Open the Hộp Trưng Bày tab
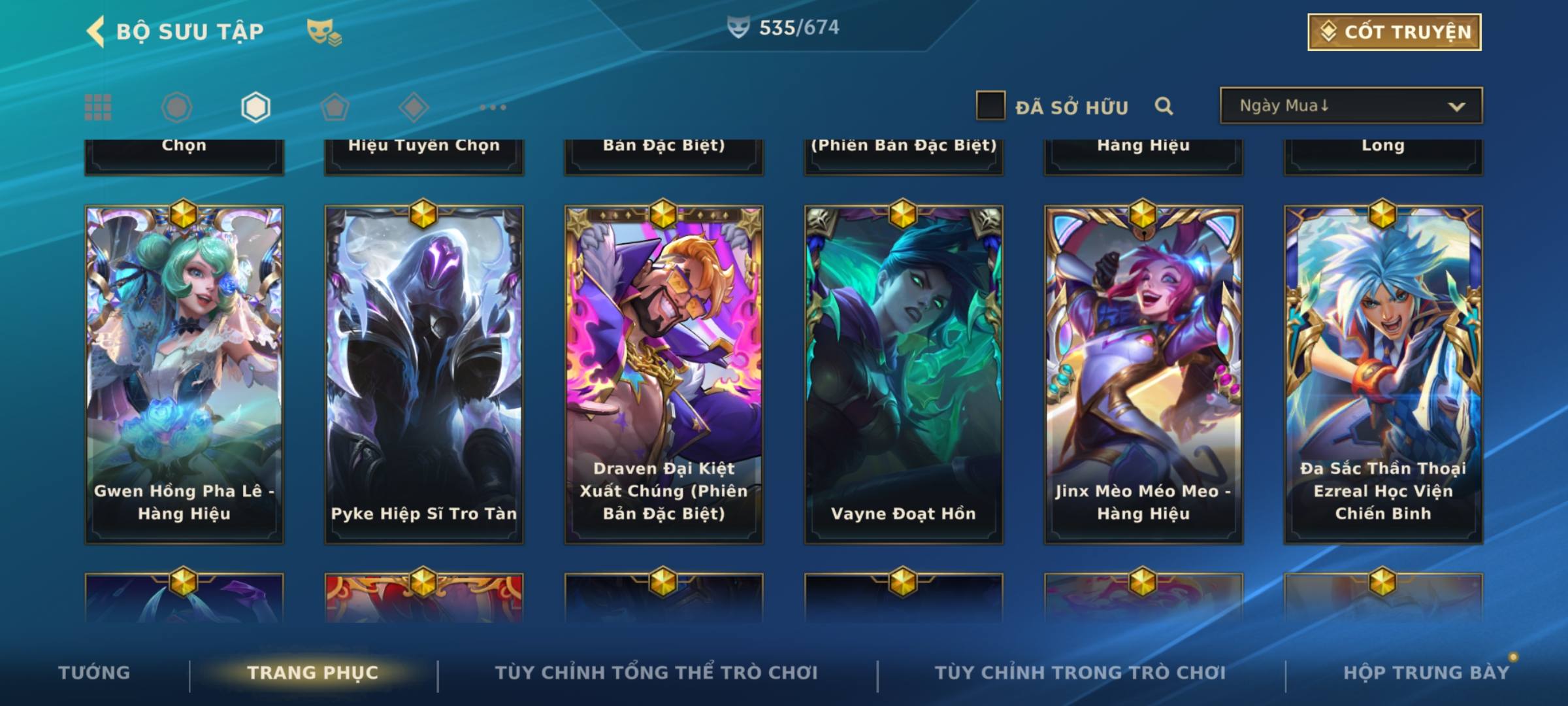This screenshot has height=706, width=1568. pyautogui.click(x=1426, y=672)
